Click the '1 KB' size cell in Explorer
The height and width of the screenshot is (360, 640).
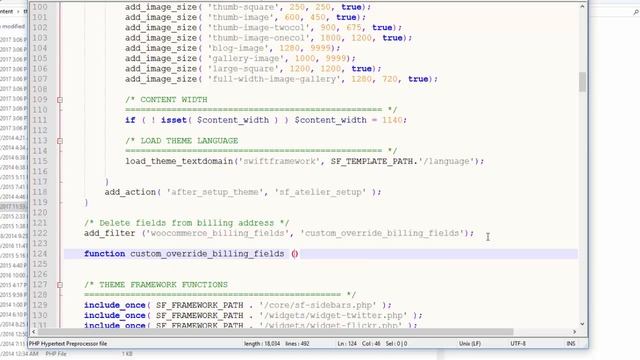click(127, 354)
